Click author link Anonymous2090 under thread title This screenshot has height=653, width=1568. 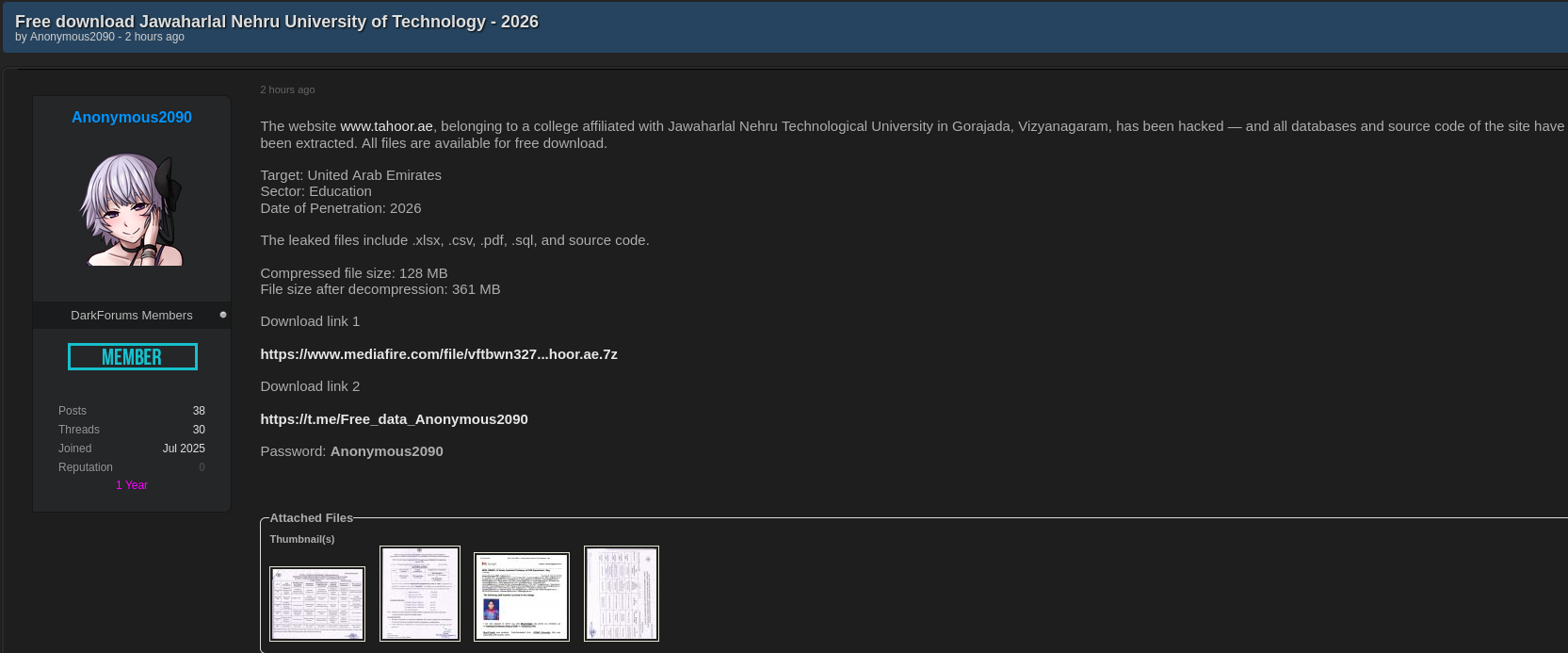point(73,37)
